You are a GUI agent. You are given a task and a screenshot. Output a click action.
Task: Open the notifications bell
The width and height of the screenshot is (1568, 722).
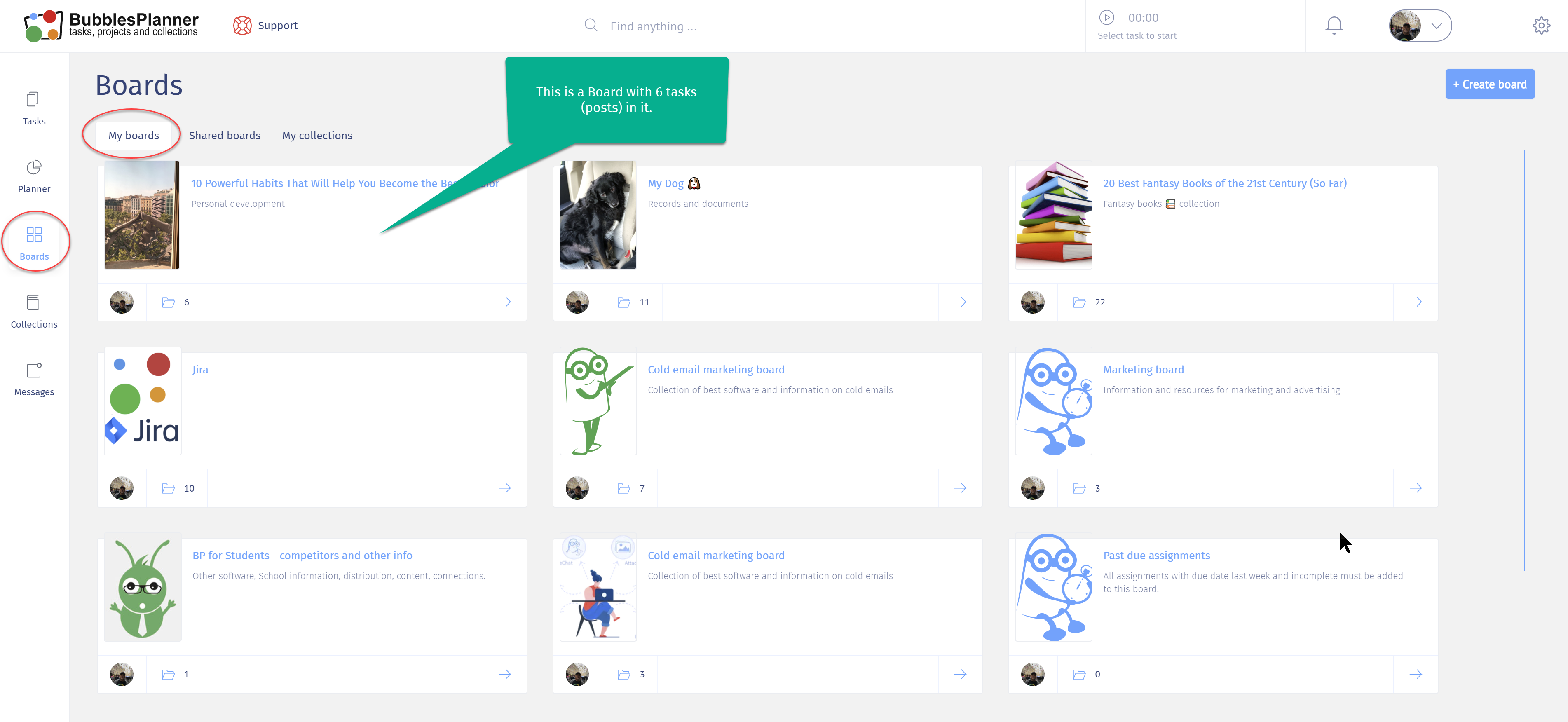click(1334, 26)
